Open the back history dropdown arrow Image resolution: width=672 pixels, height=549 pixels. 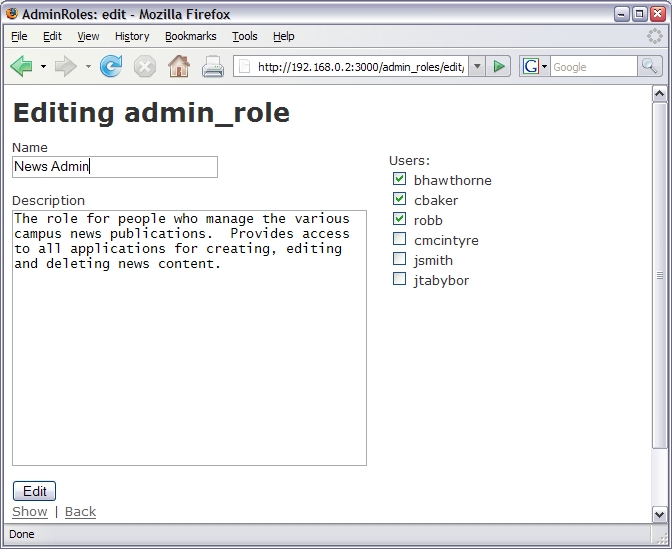coord(43,67)
